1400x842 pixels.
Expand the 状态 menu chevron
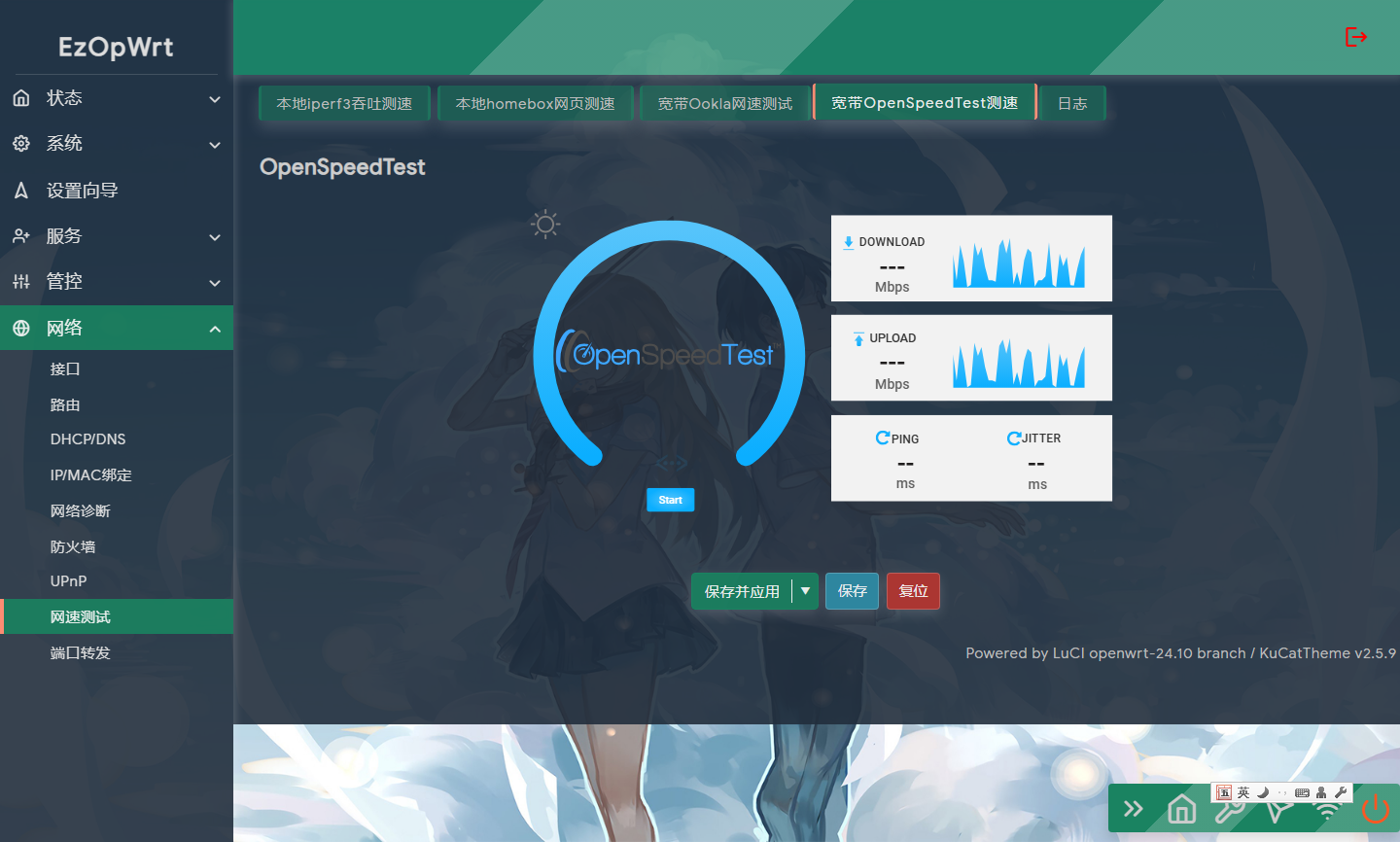(215, 99)
